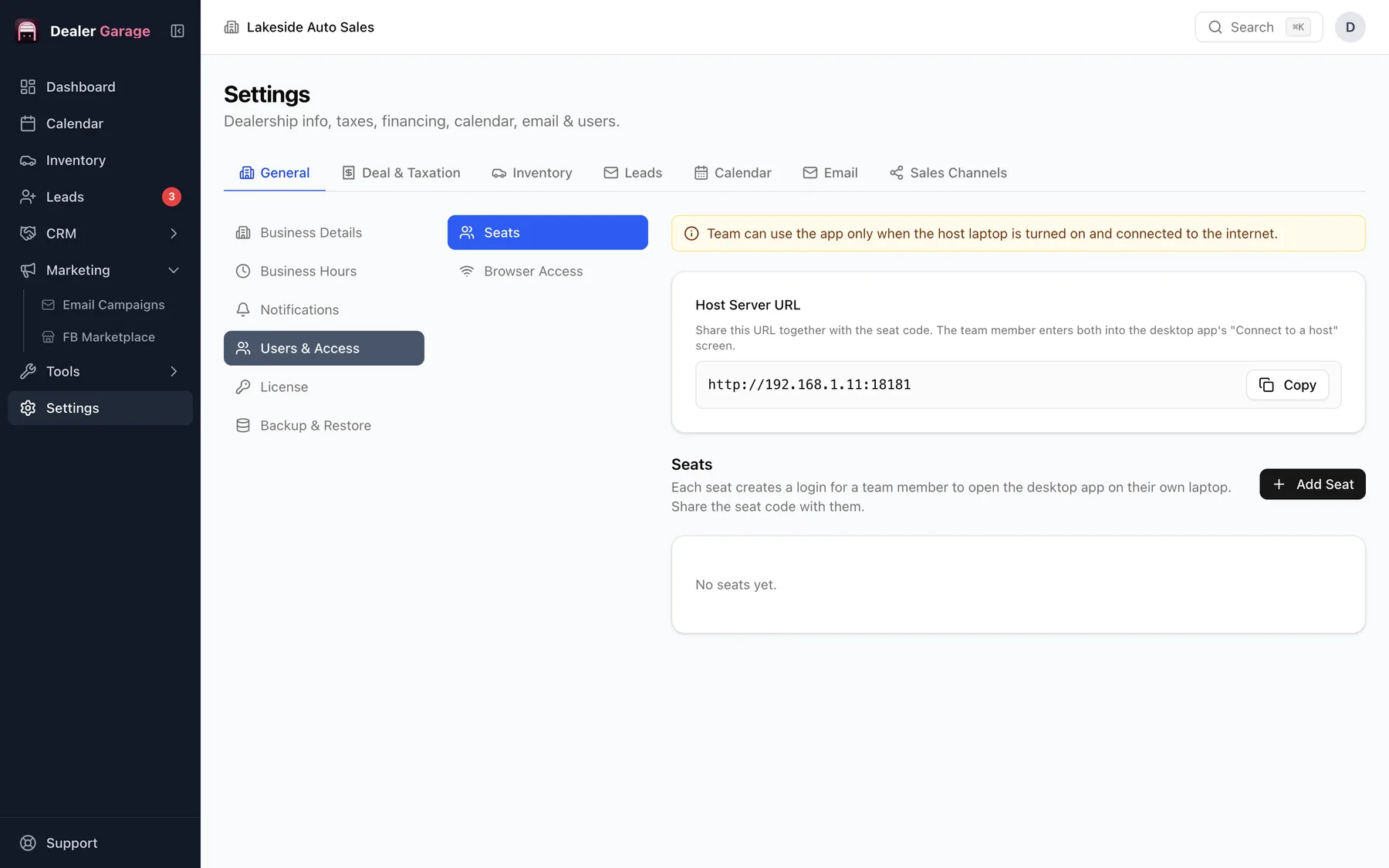Click the Search ⌘K shortcut badge
The width and height of the screenshot is (1389, 868).
click(1298, 27)
